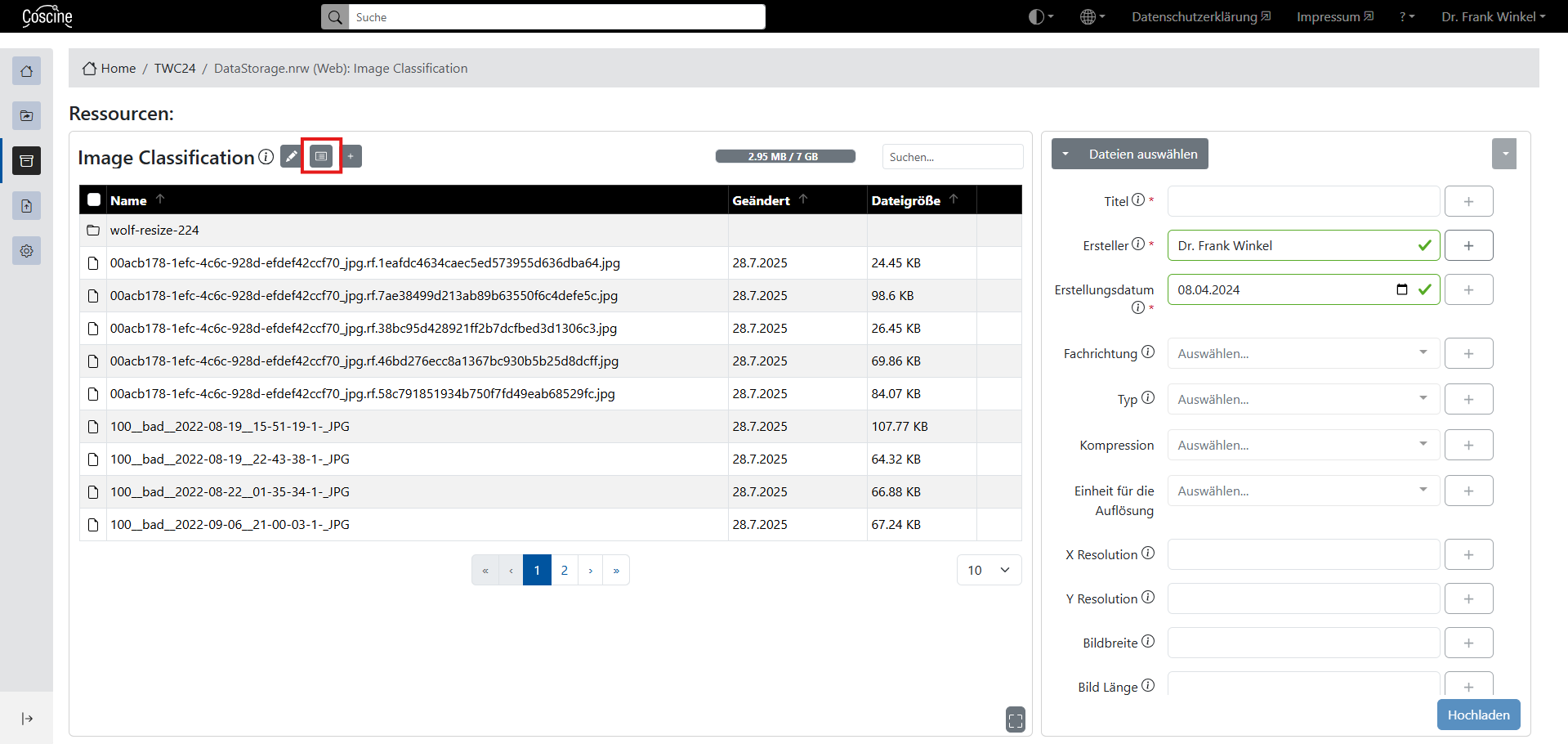The height and width of the screenshot is (744, 1568).
Task: Toggle the select-all checkbox in the Name header
Action: coord(94,199)
